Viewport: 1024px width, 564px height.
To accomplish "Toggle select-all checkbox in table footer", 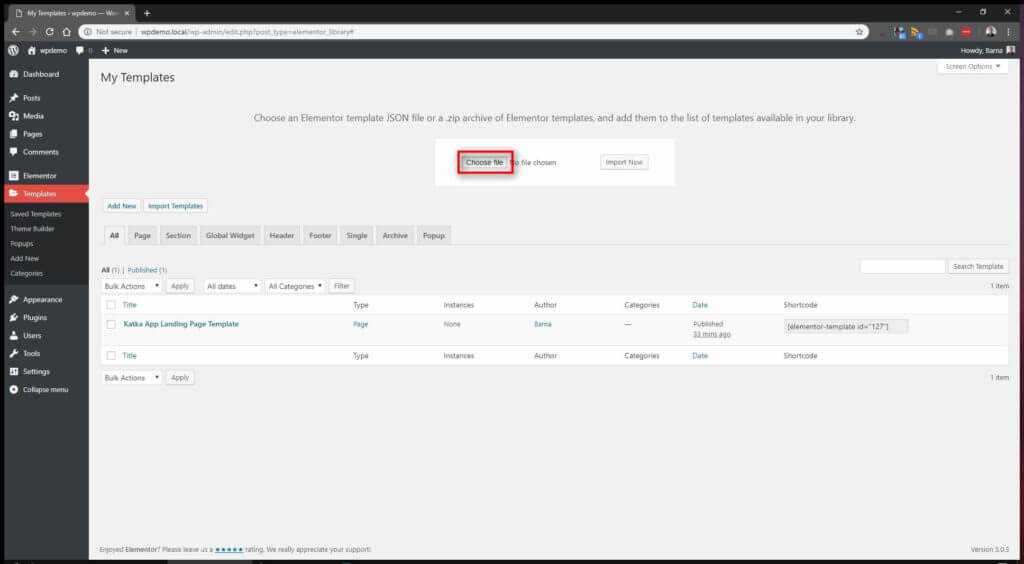I will (x=111, y=356).
